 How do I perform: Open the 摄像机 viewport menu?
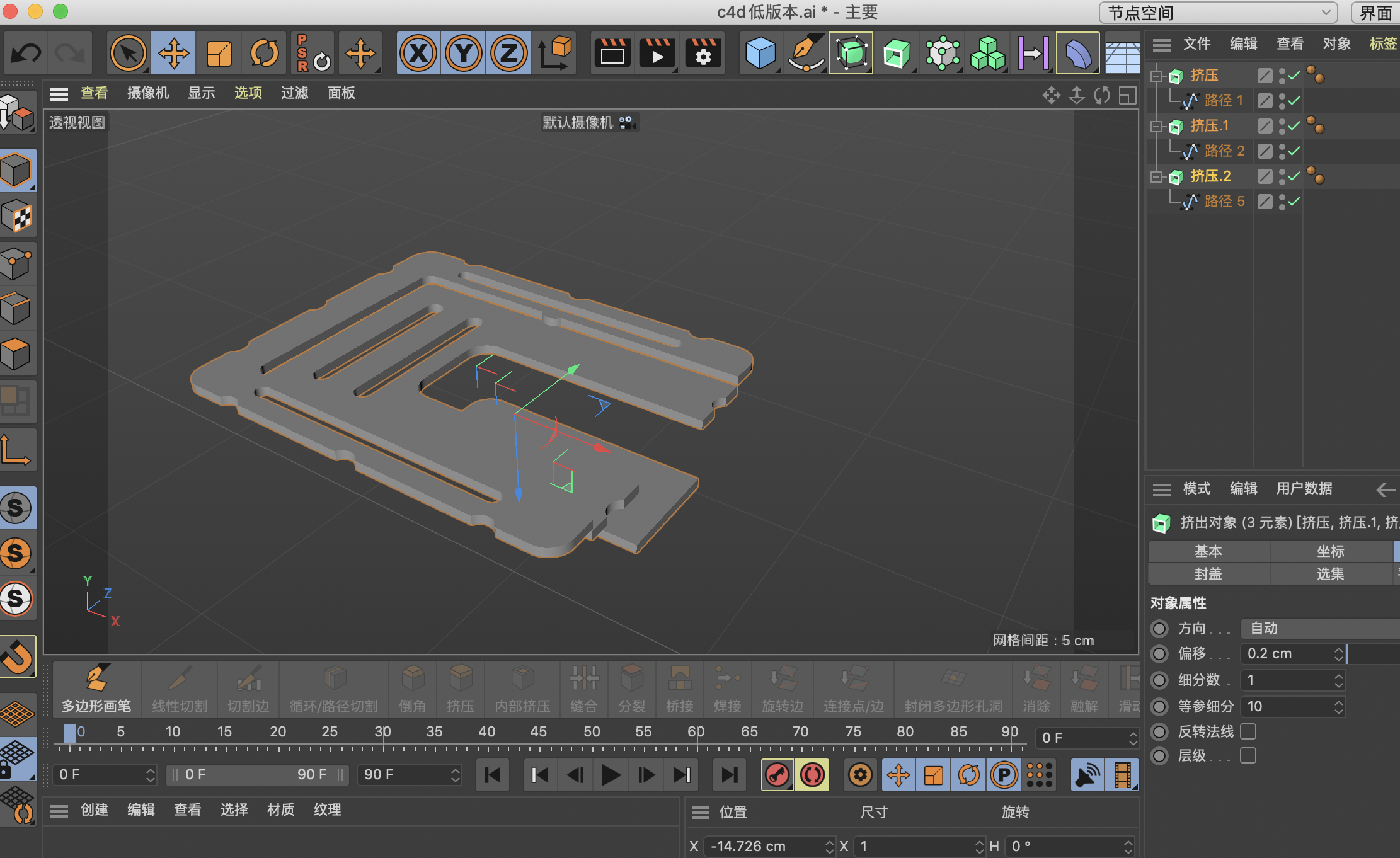[148, 93]
